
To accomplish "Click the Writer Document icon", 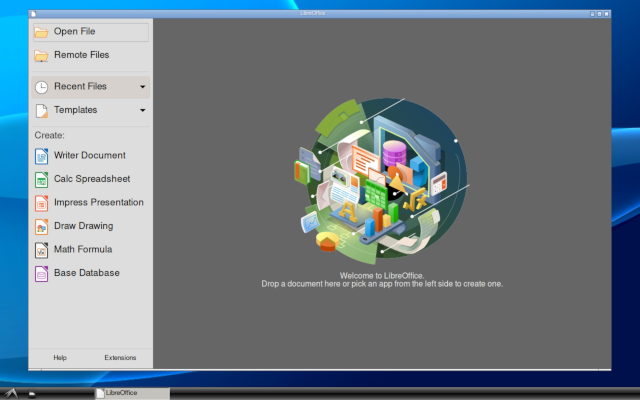I will (x=41, y=156).
